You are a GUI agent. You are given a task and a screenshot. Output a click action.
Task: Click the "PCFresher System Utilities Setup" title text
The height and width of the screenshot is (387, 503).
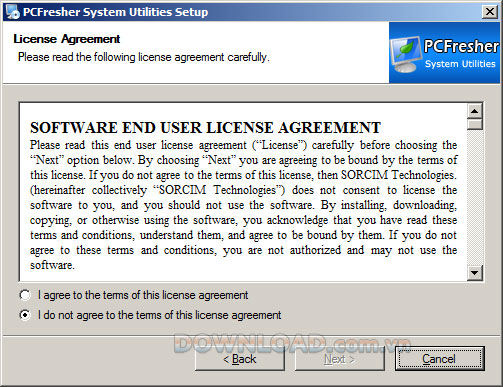click(115, 12)
